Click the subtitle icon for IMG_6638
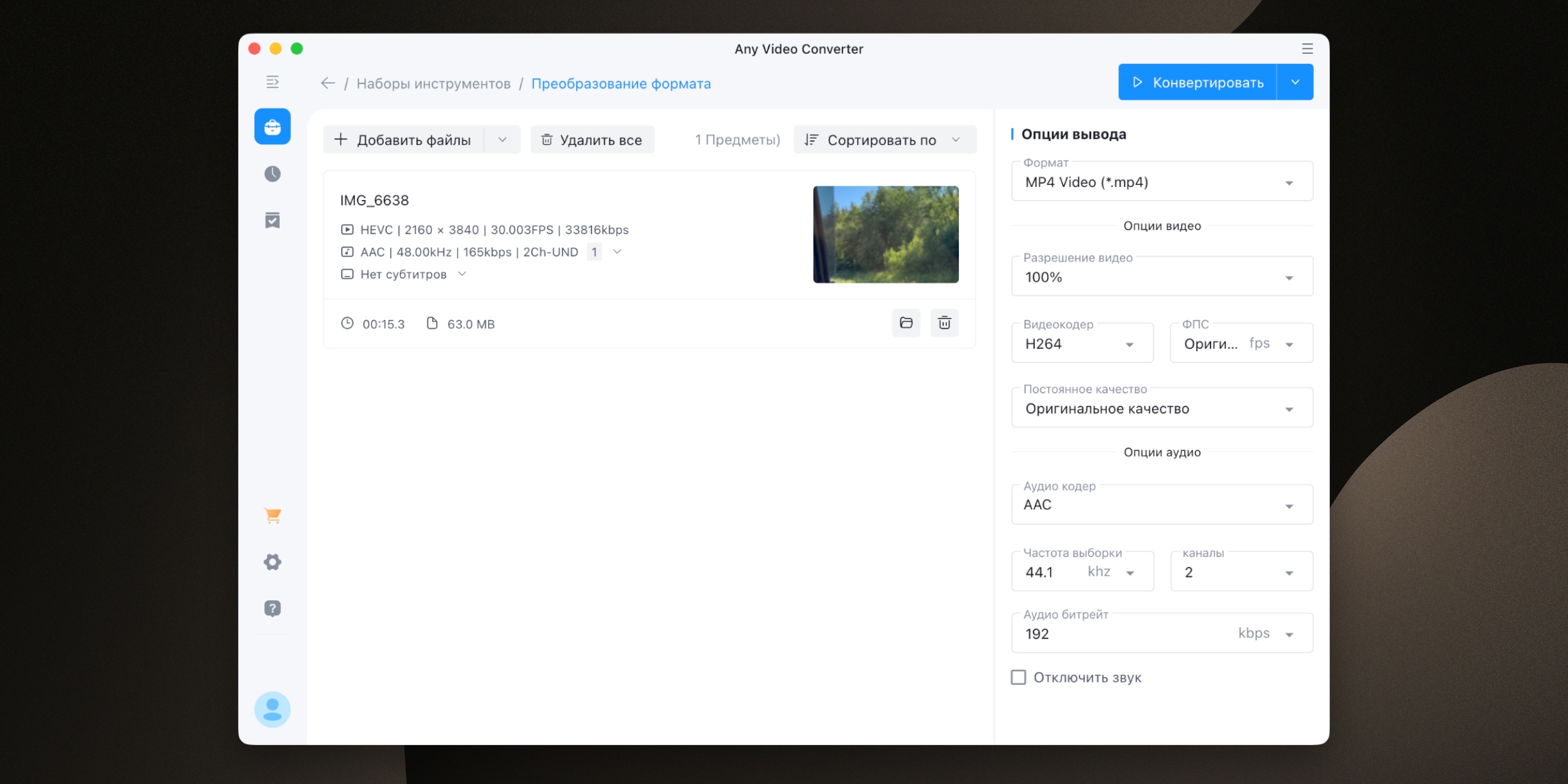This screenshot has height=784, width=1568. click(347, 274)
